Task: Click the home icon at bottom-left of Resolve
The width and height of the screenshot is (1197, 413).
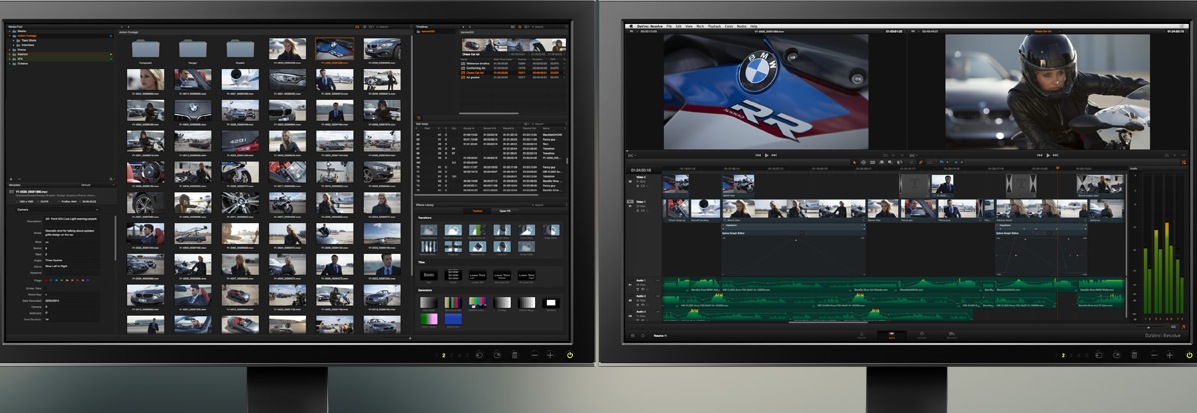Action: [x=632, y=335]
